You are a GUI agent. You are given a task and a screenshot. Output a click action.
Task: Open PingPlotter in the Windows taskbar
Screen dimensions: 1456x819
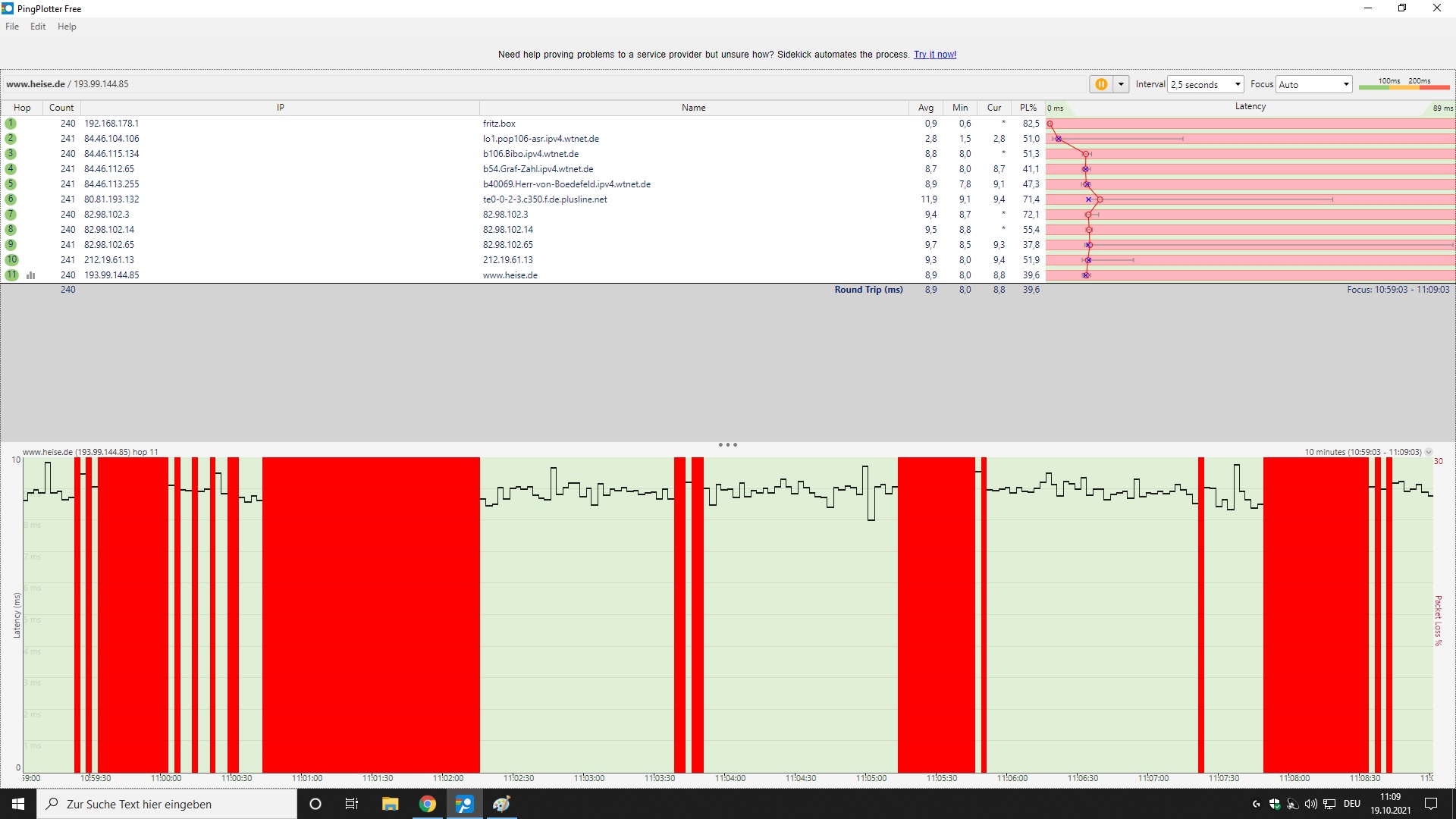point(464,804)
